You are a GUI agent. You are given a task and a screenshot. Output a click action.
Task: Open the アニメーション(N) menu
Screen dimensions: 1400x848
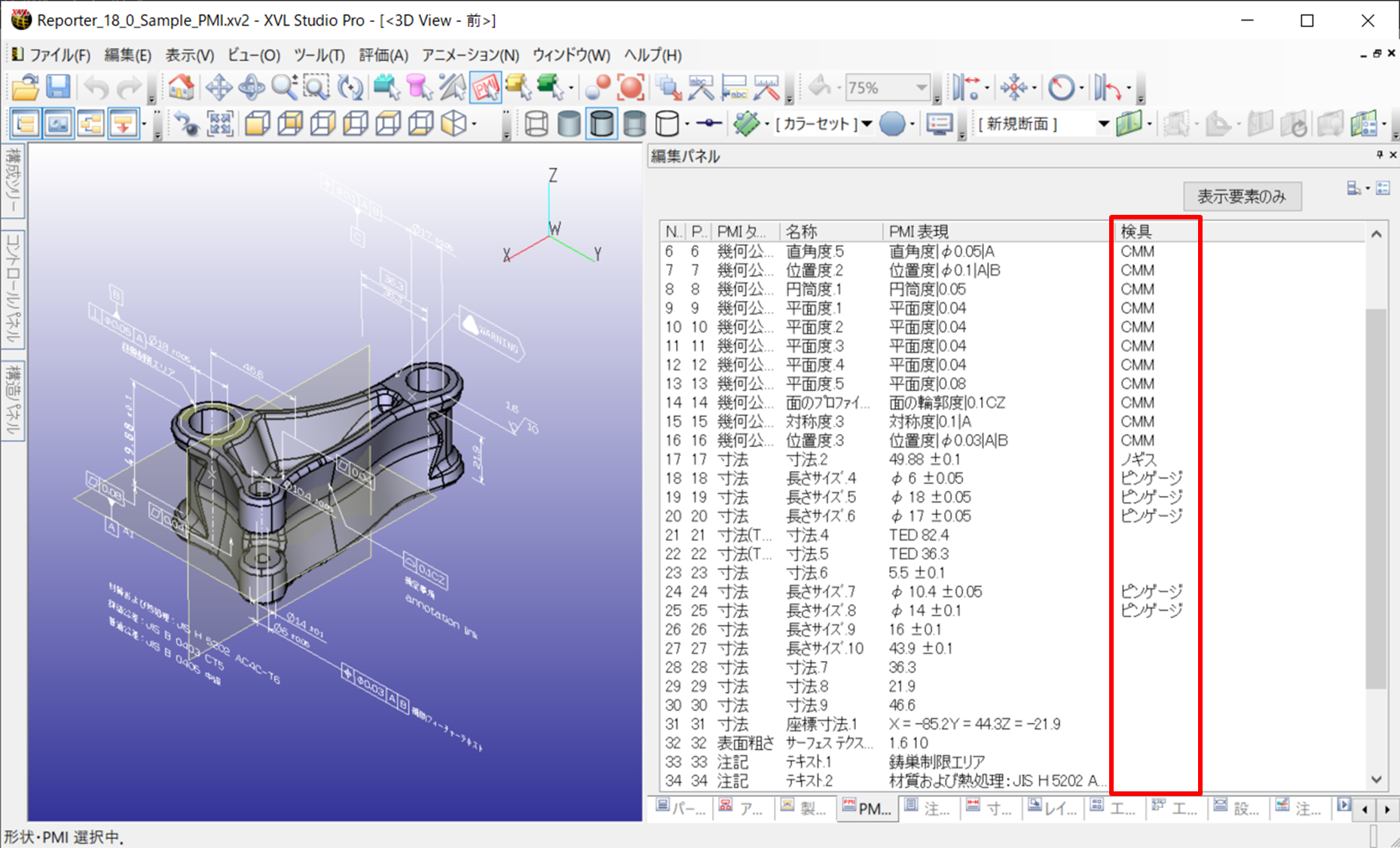pos(470,55)
